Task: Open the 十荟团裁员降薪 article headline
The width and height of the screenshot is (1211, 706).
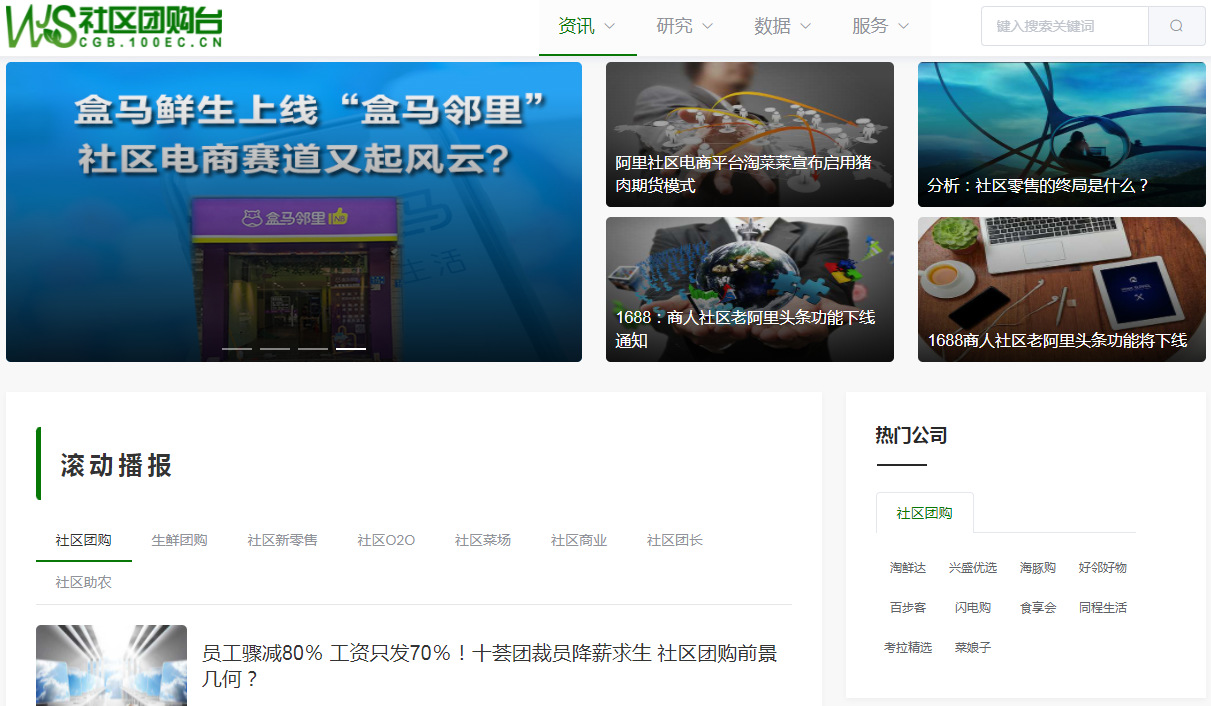Action: pos(489,666)
